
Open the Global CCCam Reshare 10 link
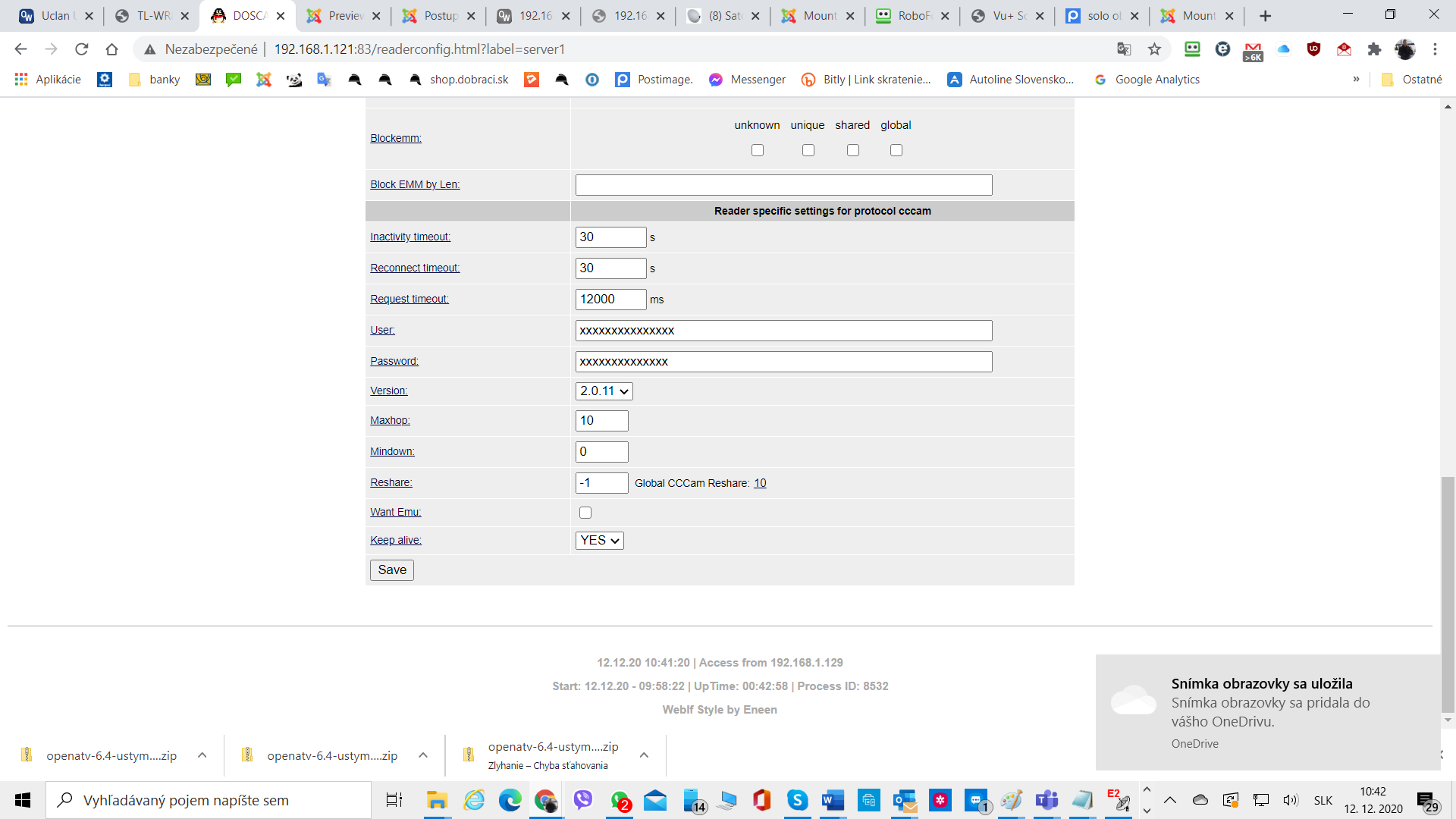760,483
